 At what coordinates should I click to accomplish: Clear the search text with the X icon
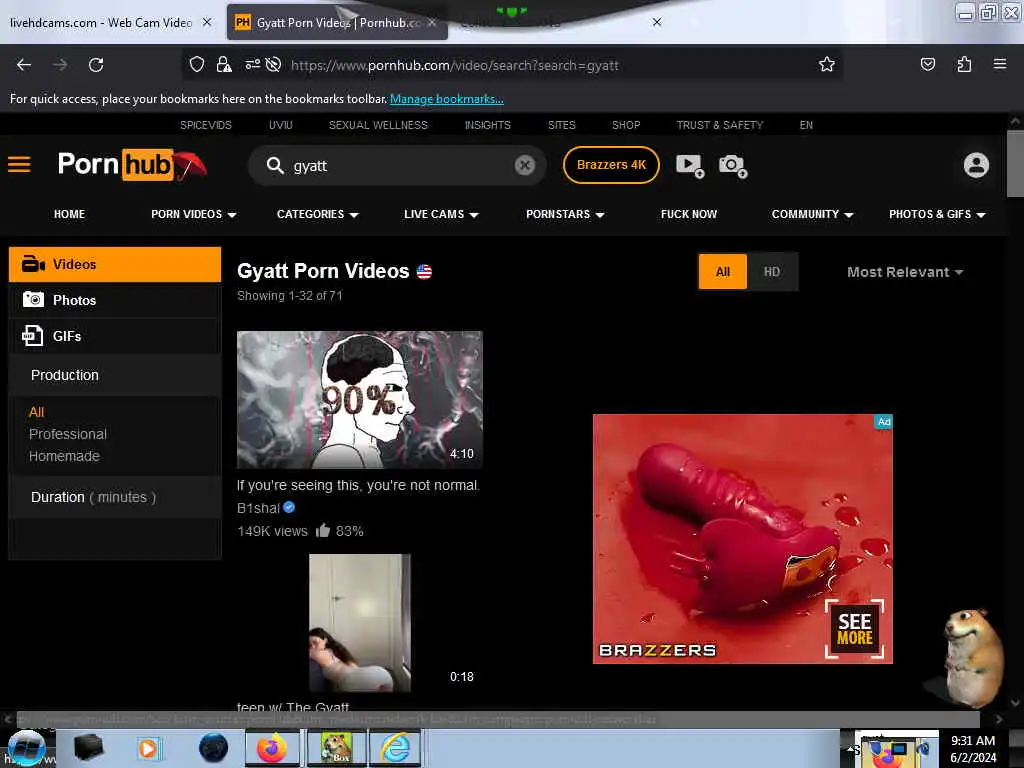524,165
